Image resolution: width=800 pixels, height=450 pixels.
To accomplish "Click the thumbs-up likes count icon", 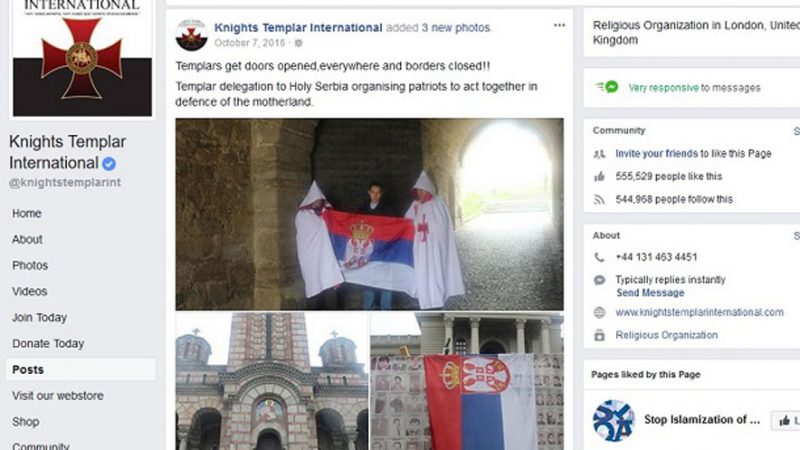I will click(599, 177).
